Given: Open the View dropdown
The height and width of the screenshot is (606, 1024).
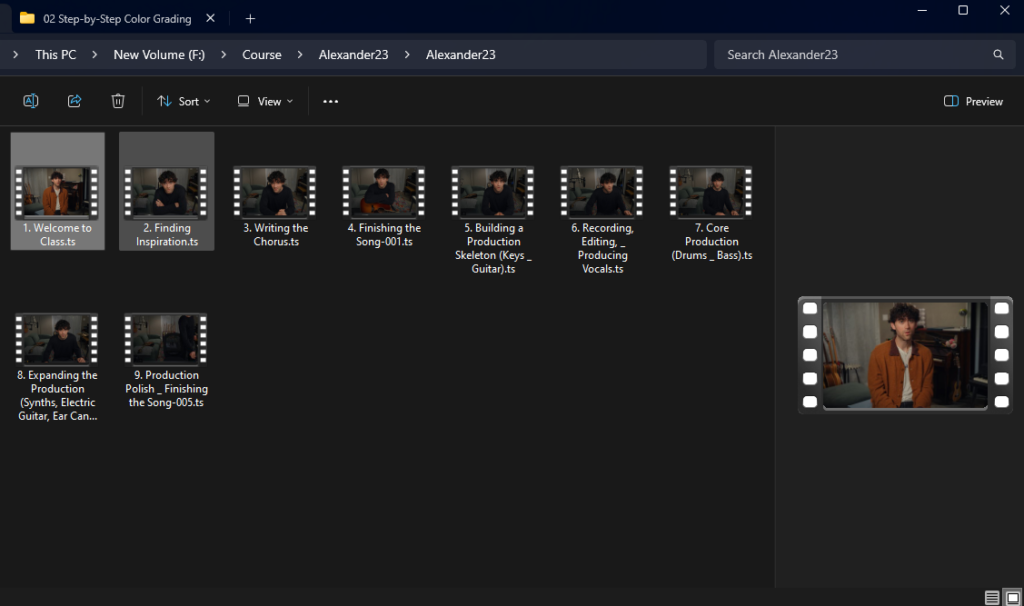Looking at the screenshot, I should (265, 101).
